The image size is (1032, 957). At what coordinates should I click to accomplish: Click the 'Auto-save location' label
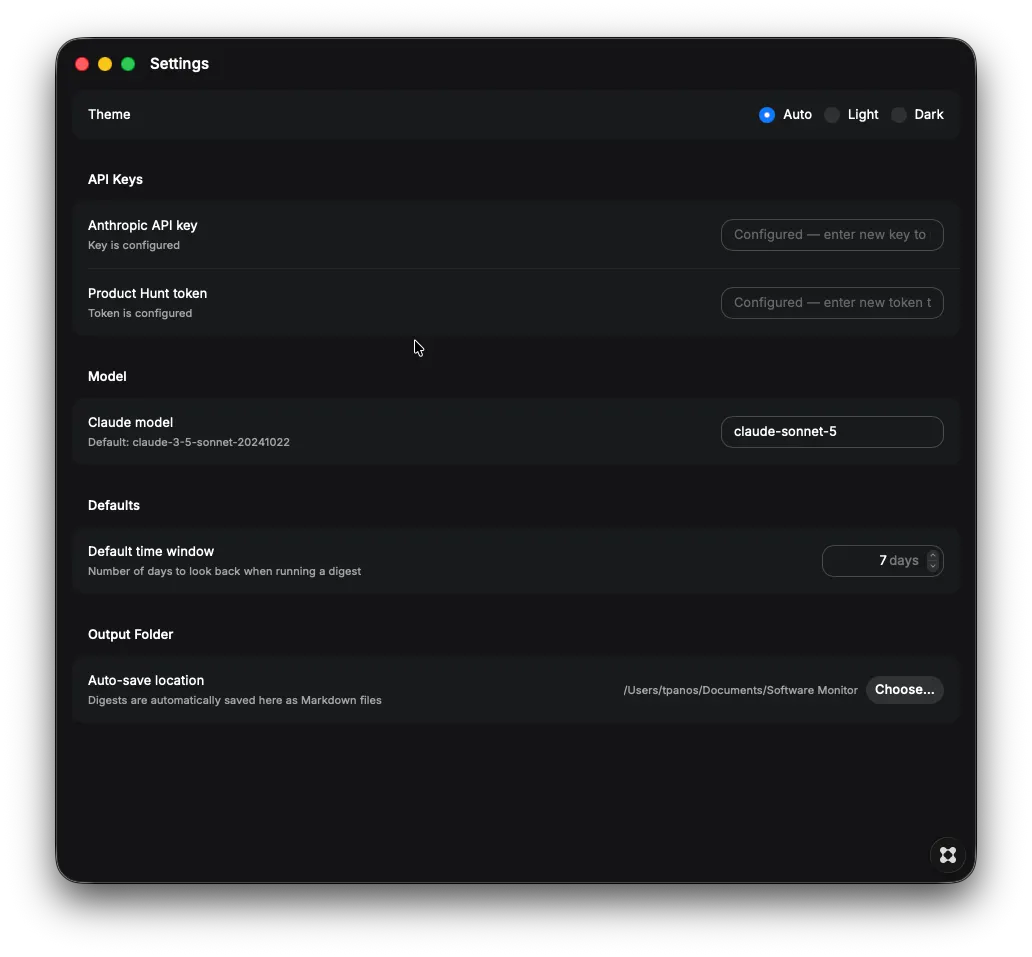coord(146,681)
